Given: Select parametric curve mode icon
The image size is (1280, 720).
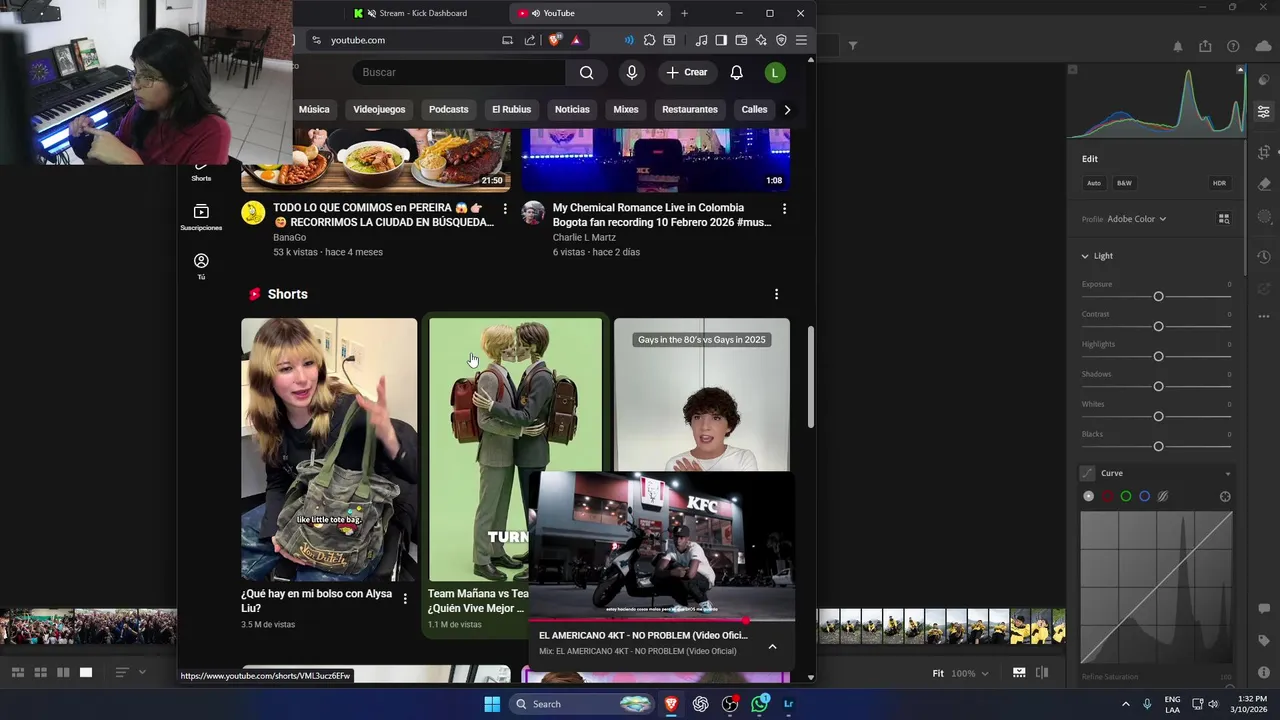Looking at the screenshot, I should tap(1163, 496).
